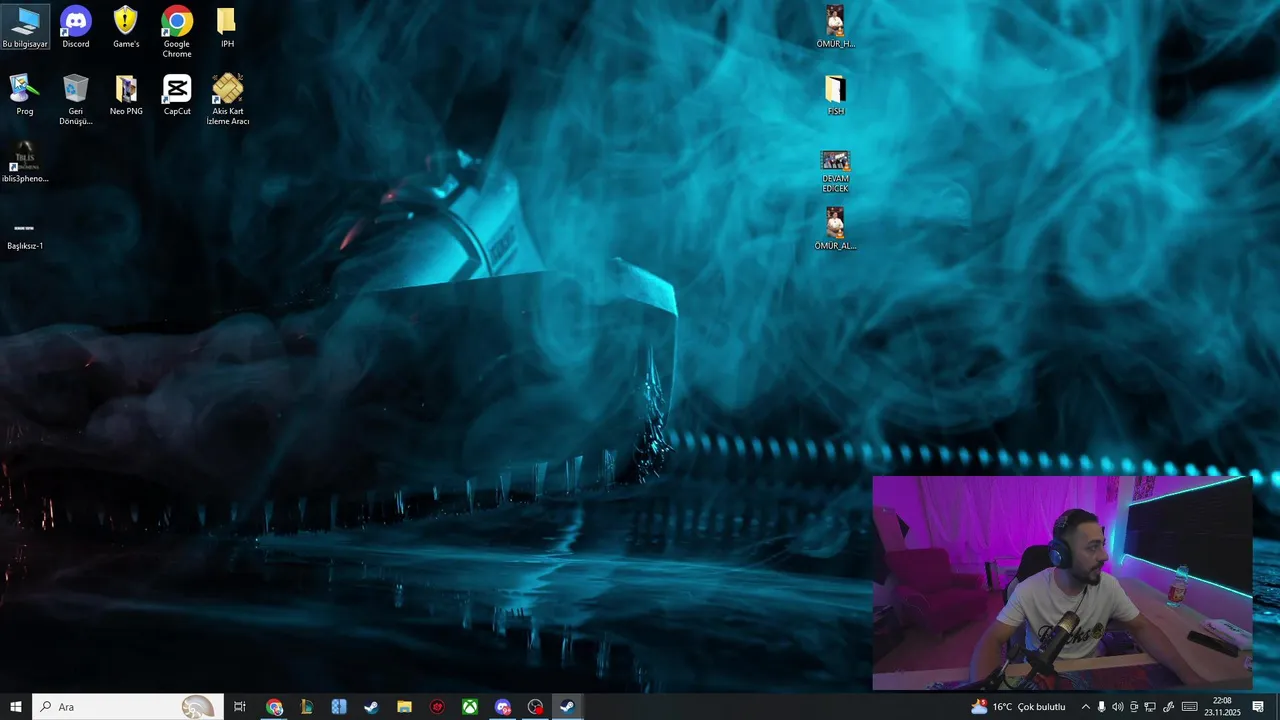This screenshot has width=1280, height=720.
Task: Open the red circular app in taskbar
Action: [437, 707]
